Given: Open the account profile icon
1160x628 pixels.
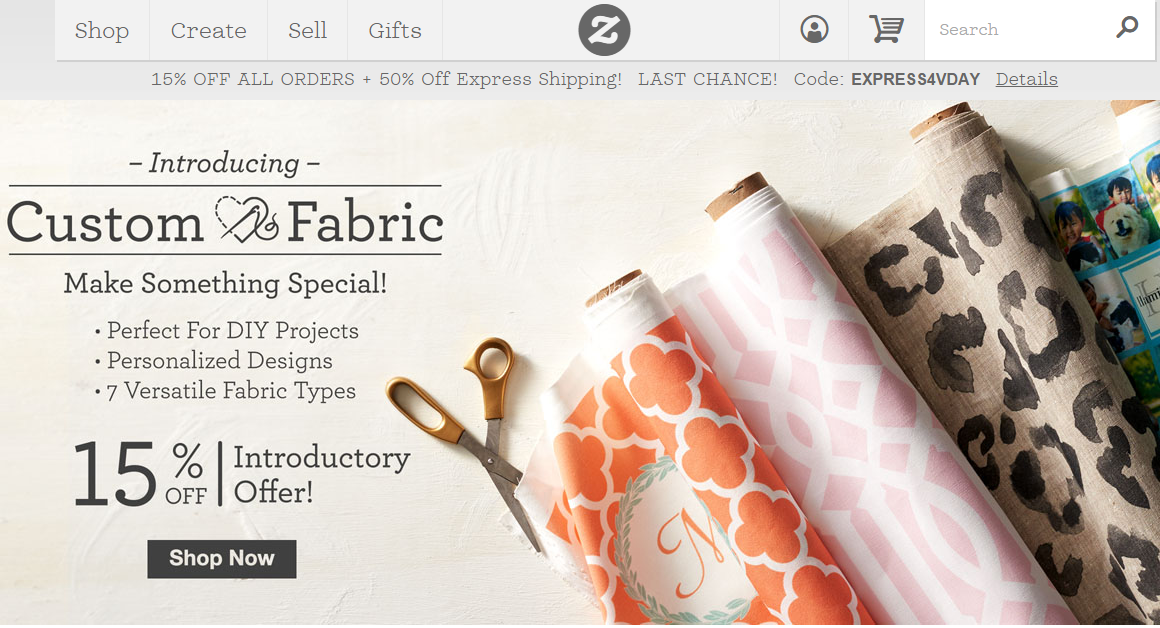Looking at the screenshot, I should click(x=814, y=30).
